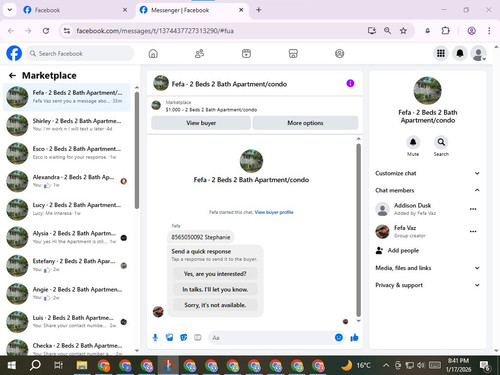Open Windows taskbar search
The height and width of the screenshot is (375, 500).
pyautogui.click(x=35, y=366)
